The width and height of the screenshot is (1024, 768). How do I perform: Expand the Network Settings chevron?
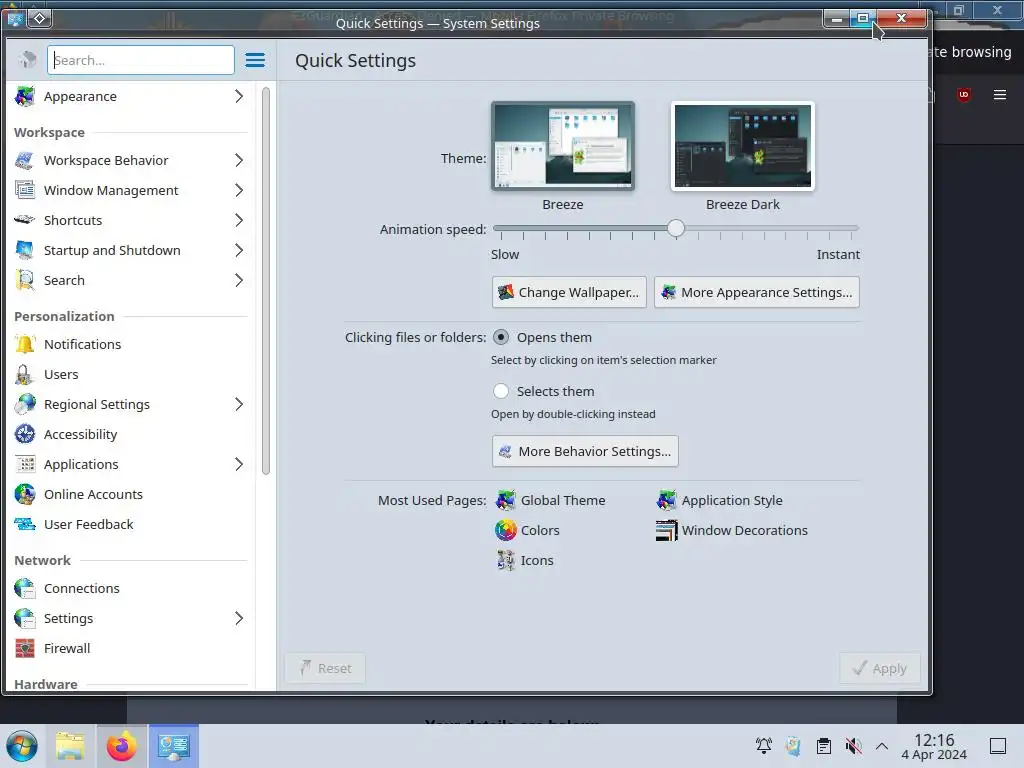tap(239, 618)
